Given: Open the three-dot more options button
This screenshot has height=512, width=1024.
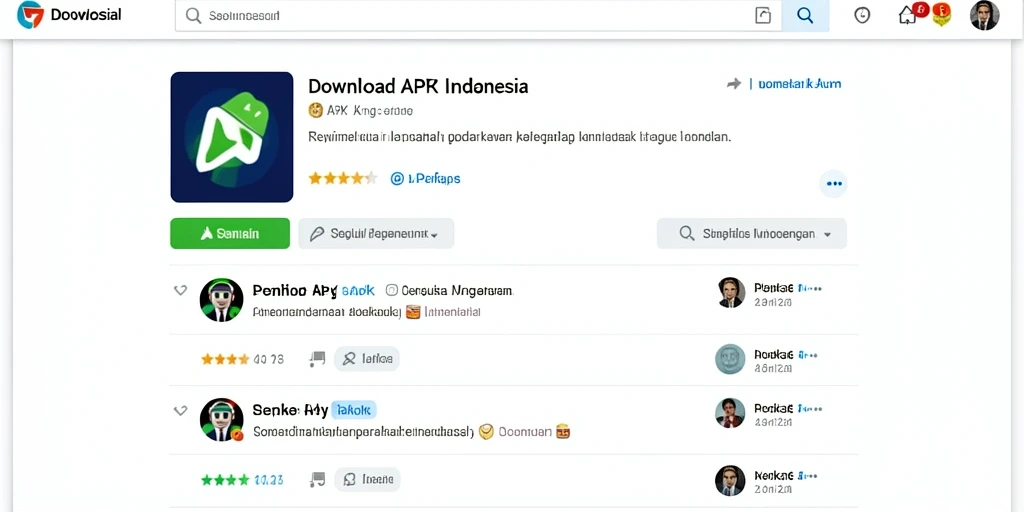Looking at the screenshot, I should click(x=834, y=184).
